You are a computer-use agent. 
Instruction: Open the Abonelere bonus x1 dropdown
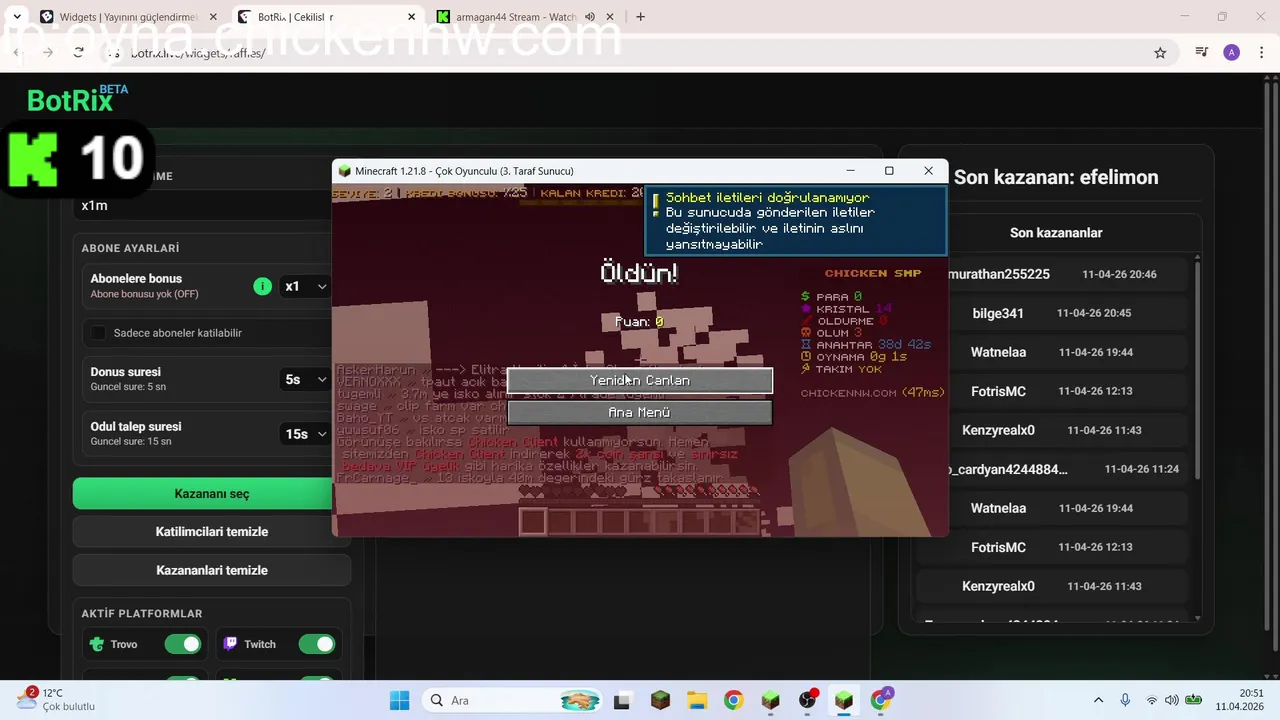pyautogui.click(x=305, y=286)
